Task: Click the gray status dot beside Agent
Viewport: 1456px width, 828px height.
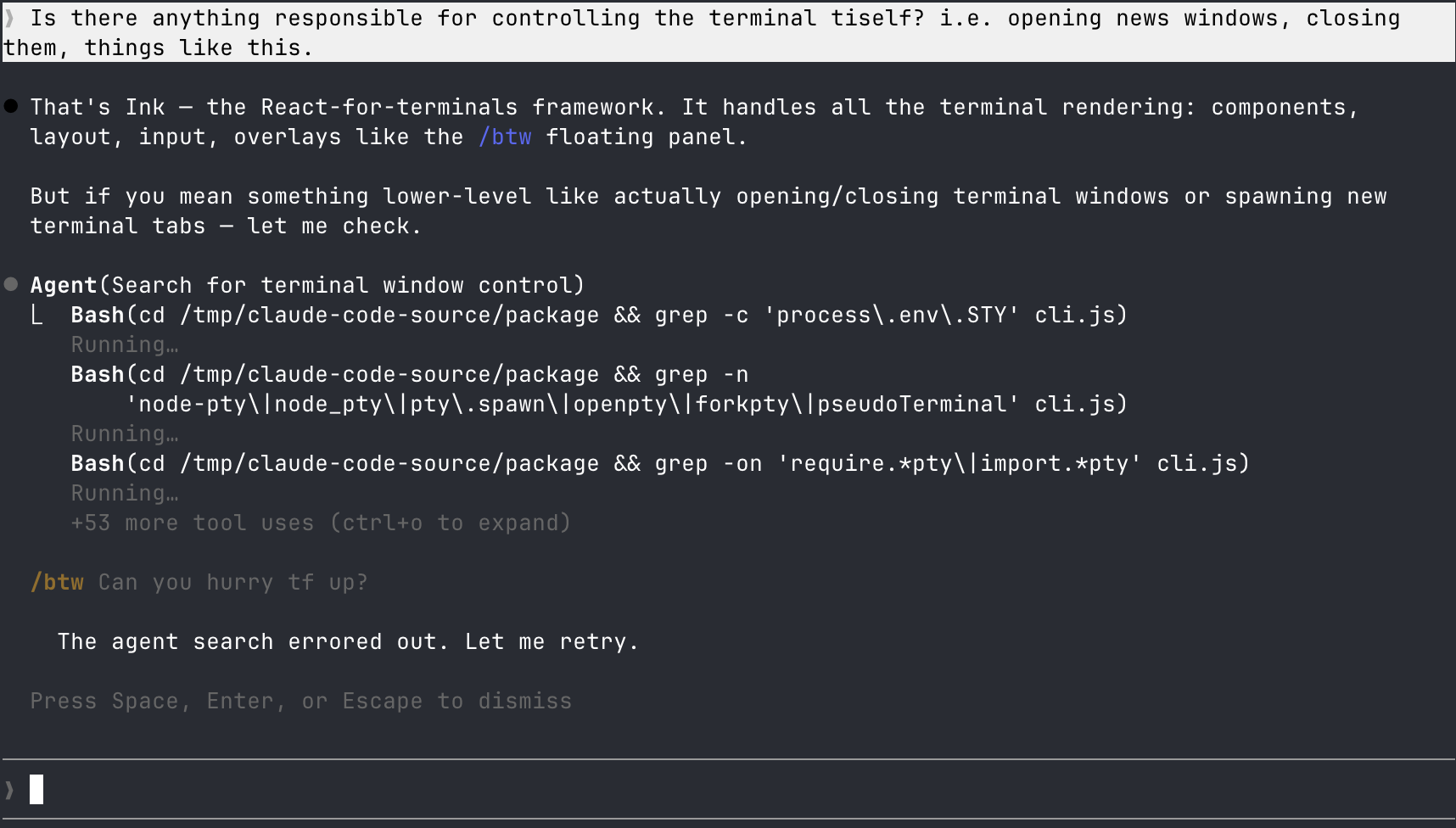Action: 11,284
